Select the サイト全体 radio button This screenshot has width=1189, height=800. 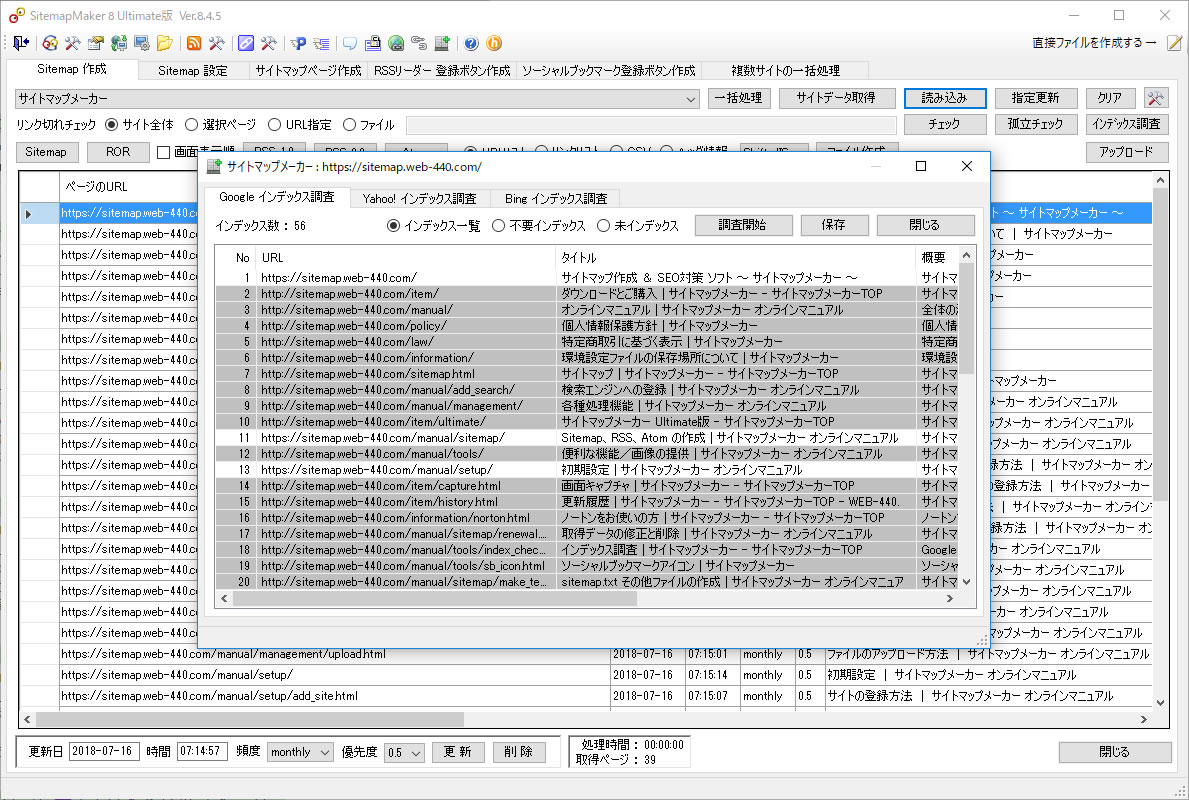111,124
